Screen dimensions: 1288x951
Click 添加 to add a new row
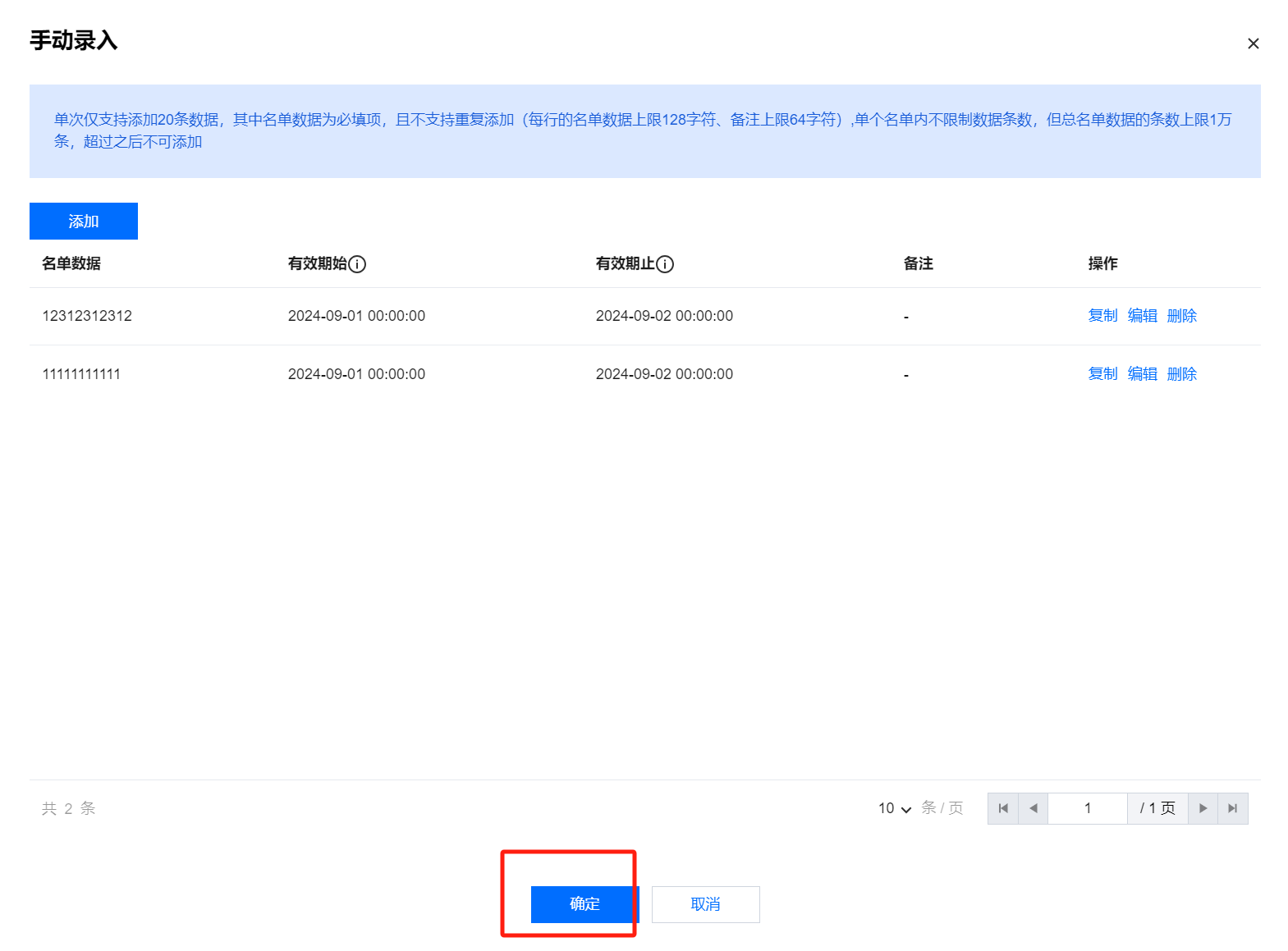[x=84, y=222]
